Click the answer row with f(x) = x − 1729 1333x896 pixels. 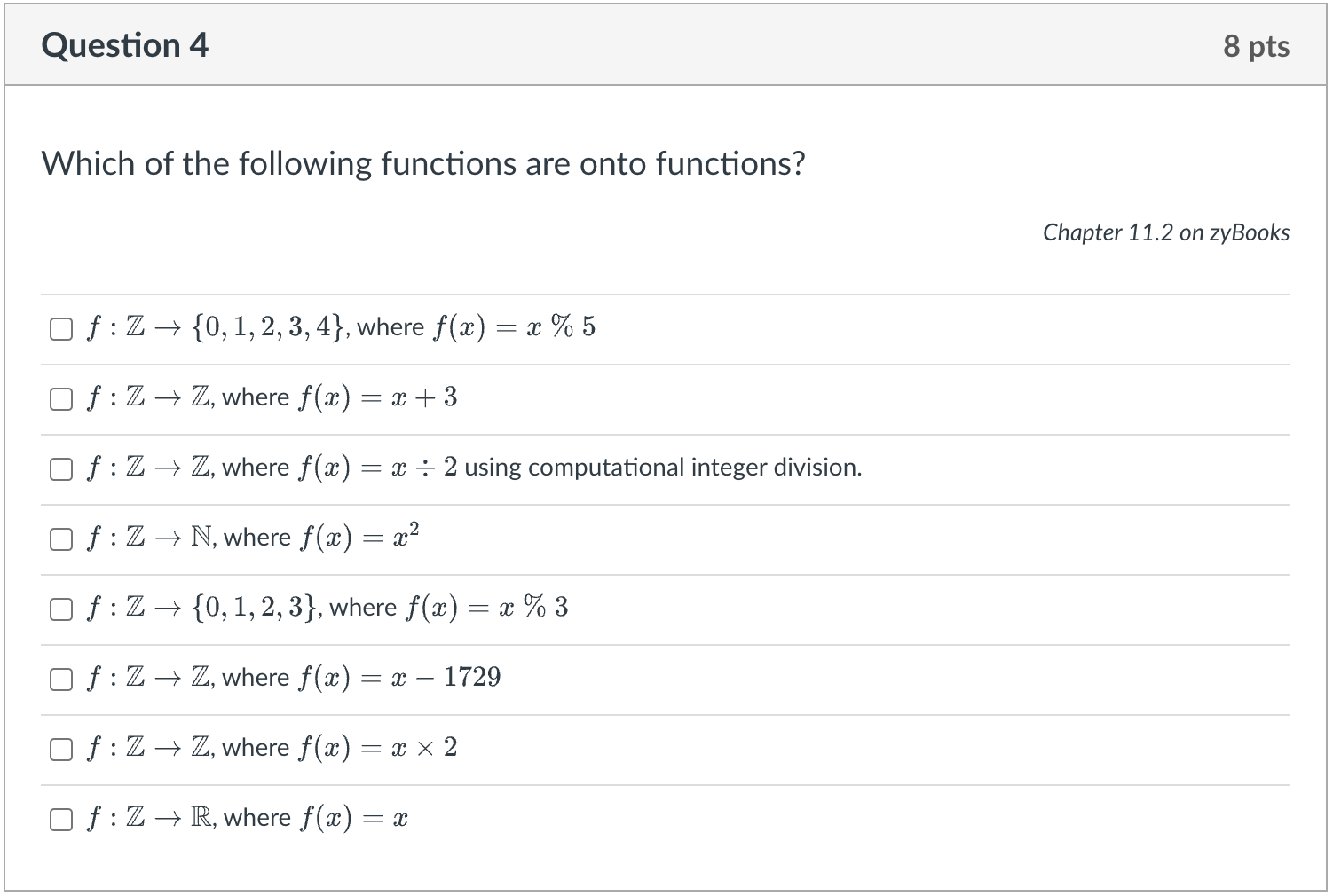coord(293,679)
